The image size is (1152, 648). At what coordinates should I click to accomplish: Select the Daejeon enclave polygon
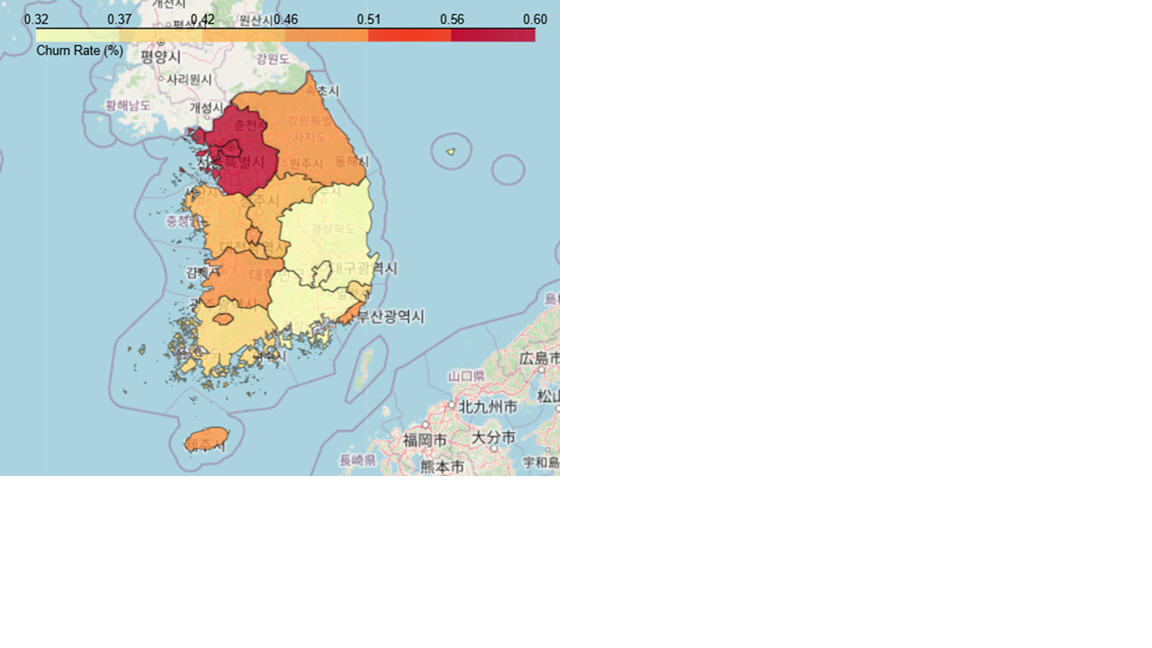(253, 236)
